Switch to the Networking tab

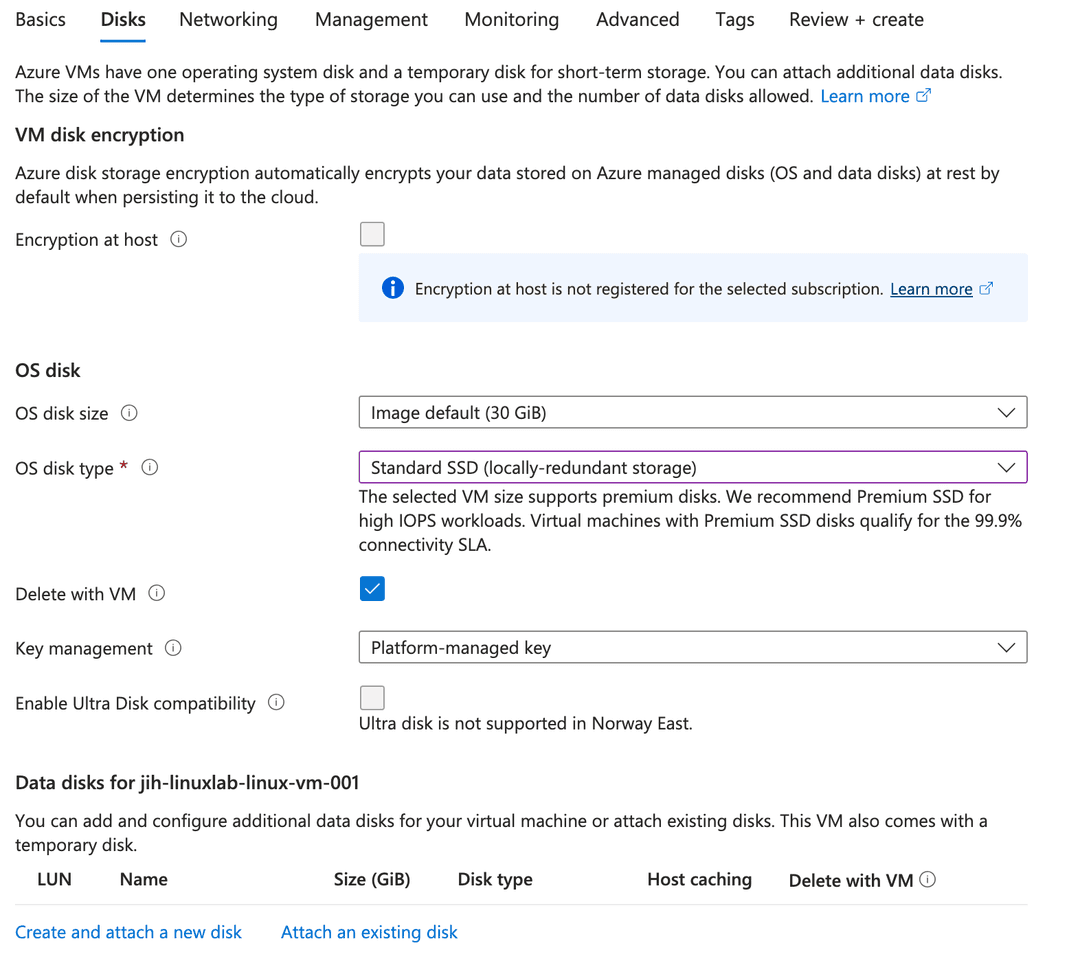pos(228,20)
